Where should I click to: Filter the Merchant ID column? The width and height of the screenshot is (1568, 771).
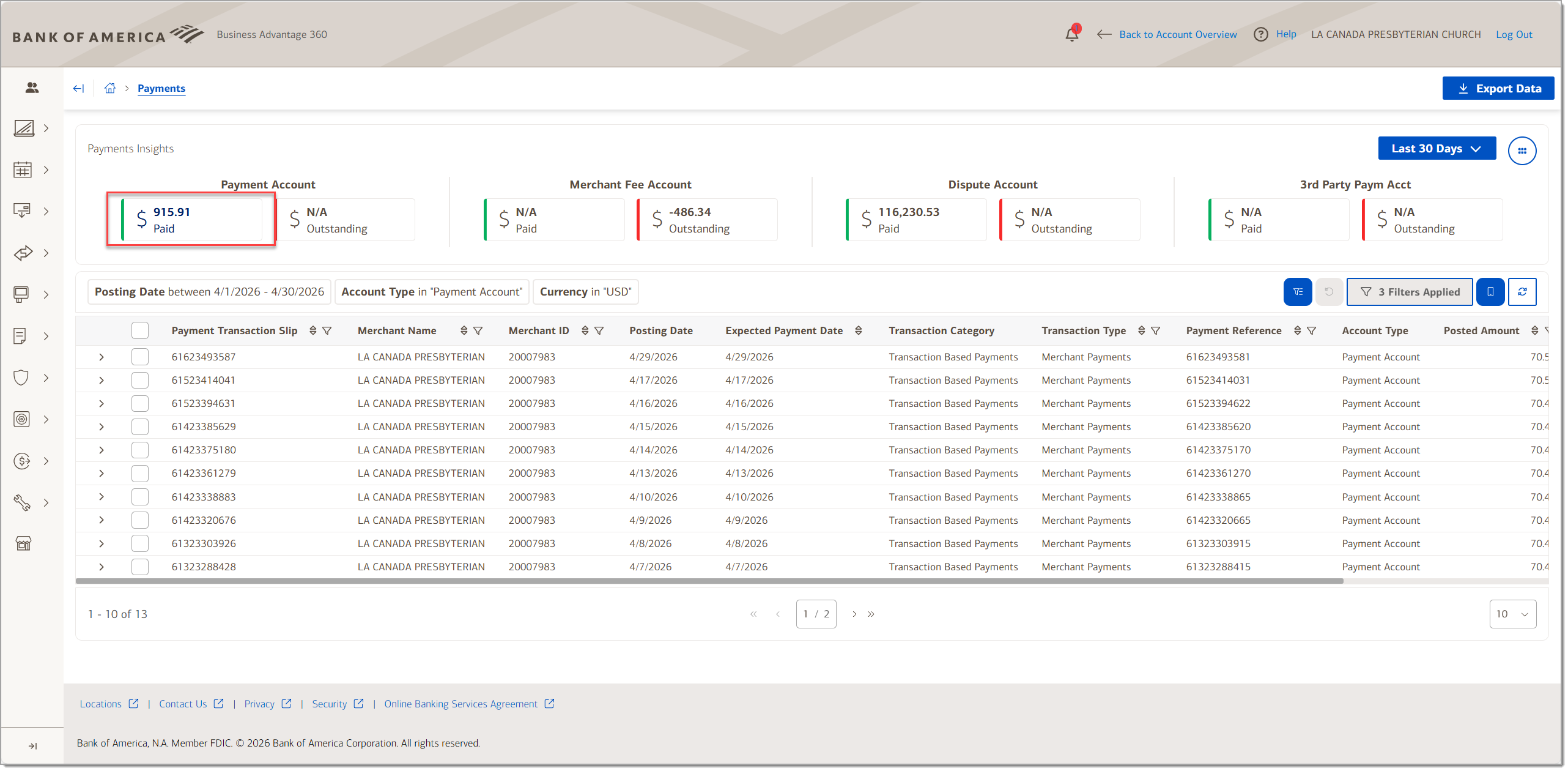click(599, 330)
